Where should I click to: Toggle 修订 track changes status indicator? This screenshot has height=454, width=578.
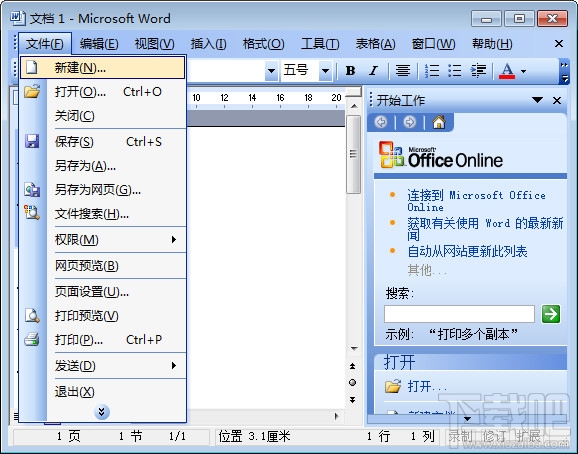click(494, 437)
